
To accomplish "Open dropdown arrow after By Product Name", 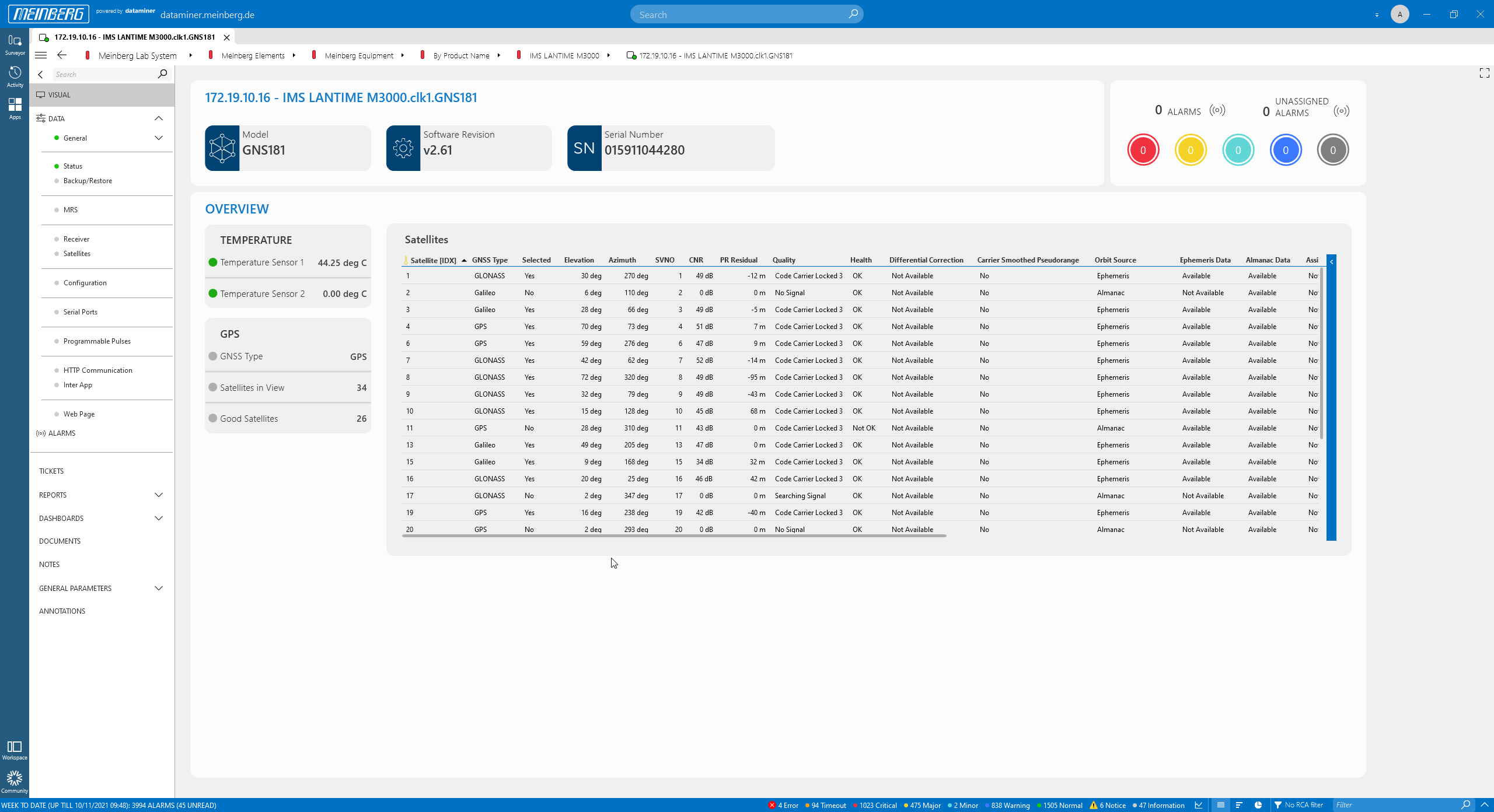I will coord(498,55).
